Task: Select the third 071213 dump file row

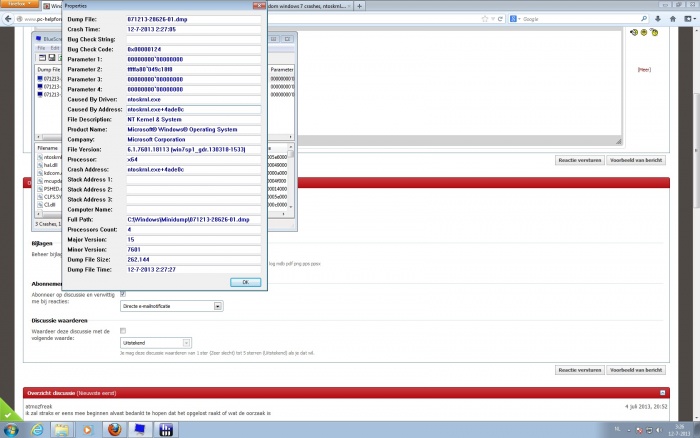Action: click(x=49, y=95)
